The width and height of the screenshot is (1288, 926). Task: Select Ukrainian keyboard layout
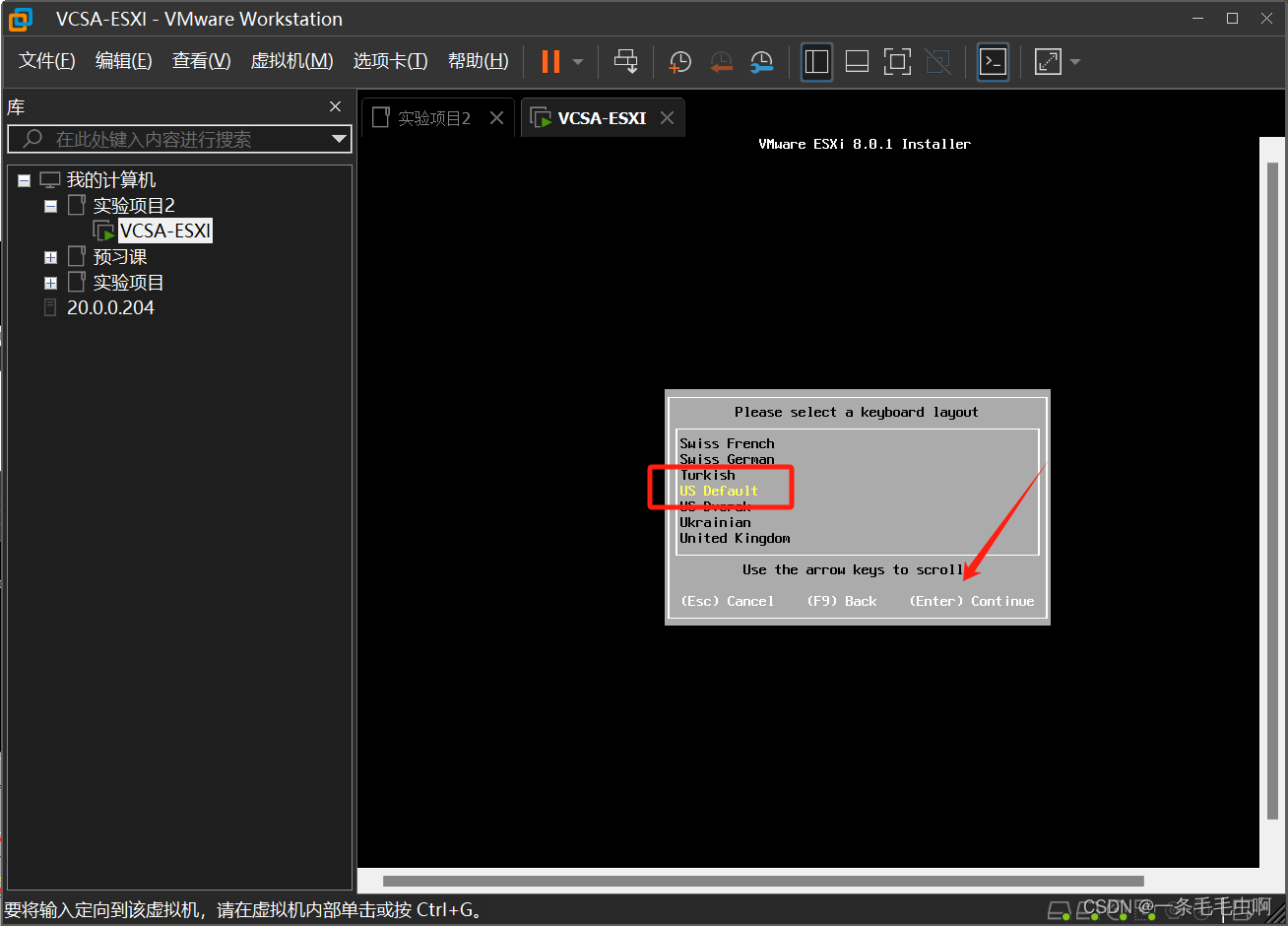click(715, 522)
